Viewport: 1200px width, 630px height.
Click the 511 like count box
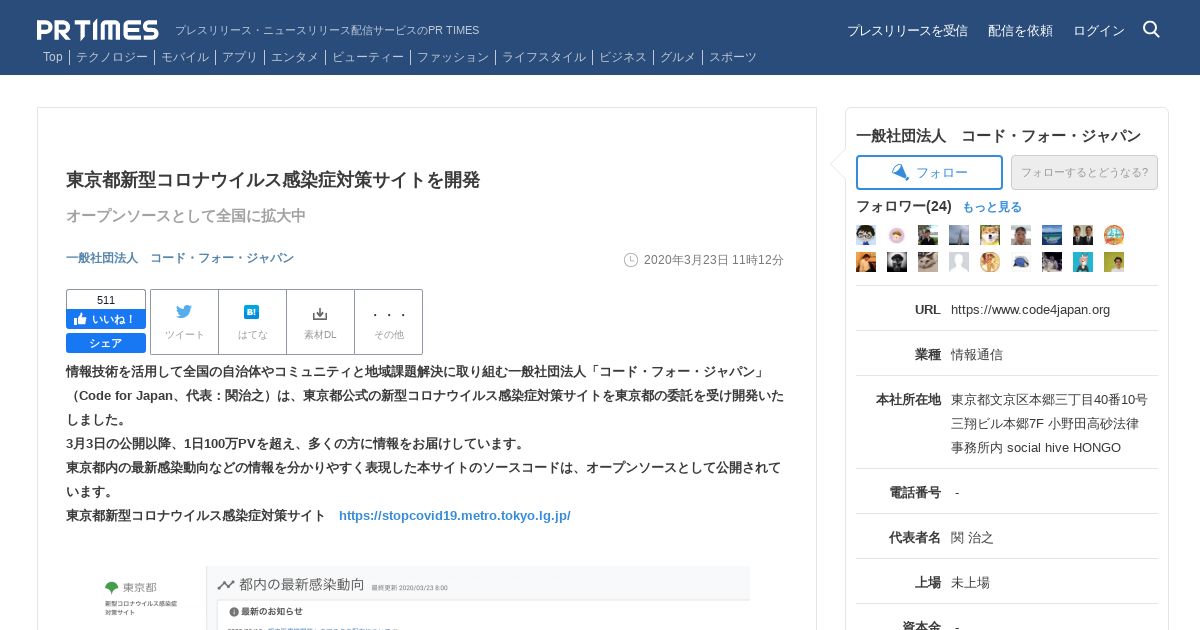(106, 299)
